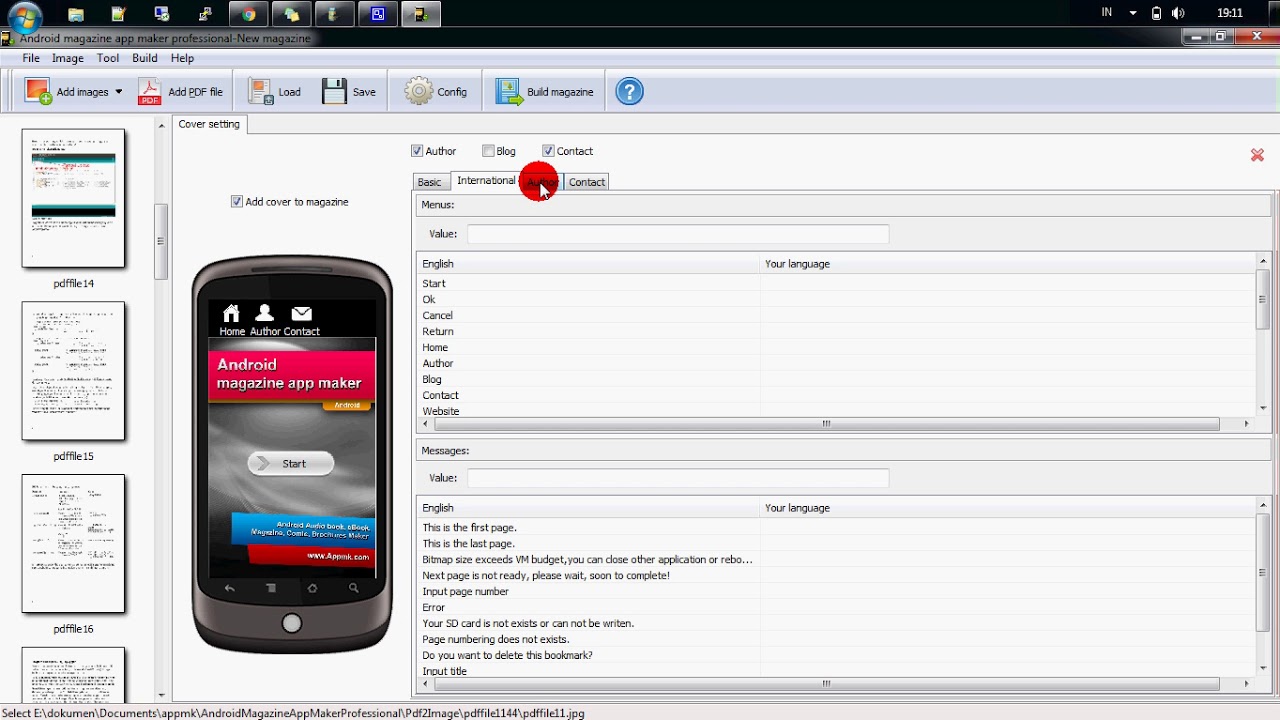
Task: Click the Build magazine label
Action: (560, 92)
